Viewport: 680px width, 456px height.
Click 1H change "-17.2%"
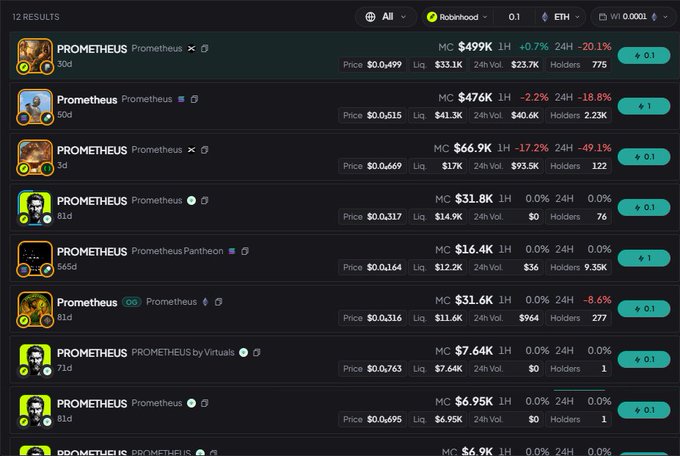click(532, 148)
